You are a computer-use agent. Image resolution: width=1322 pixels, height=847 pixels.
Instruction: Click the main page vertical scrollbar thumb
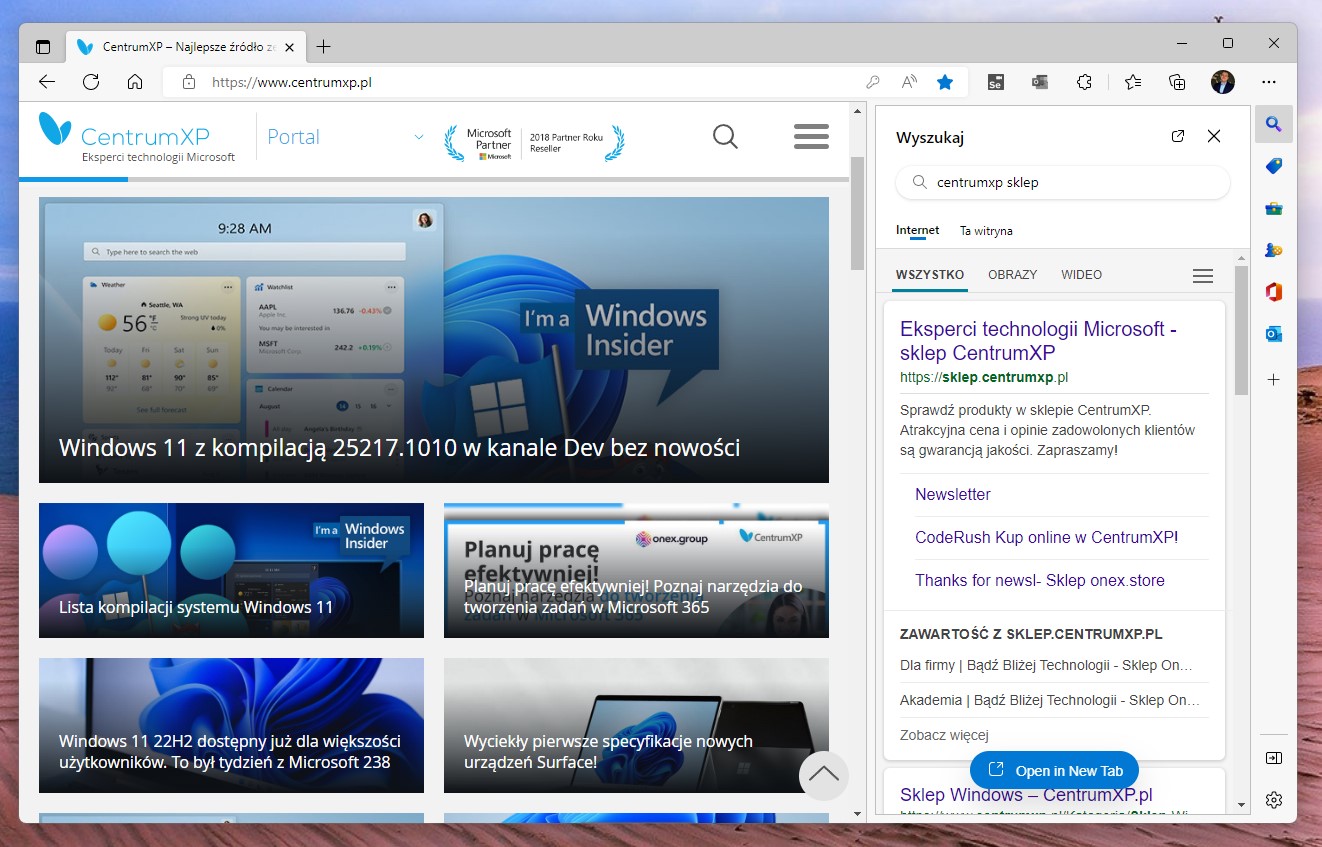point(857,213)
